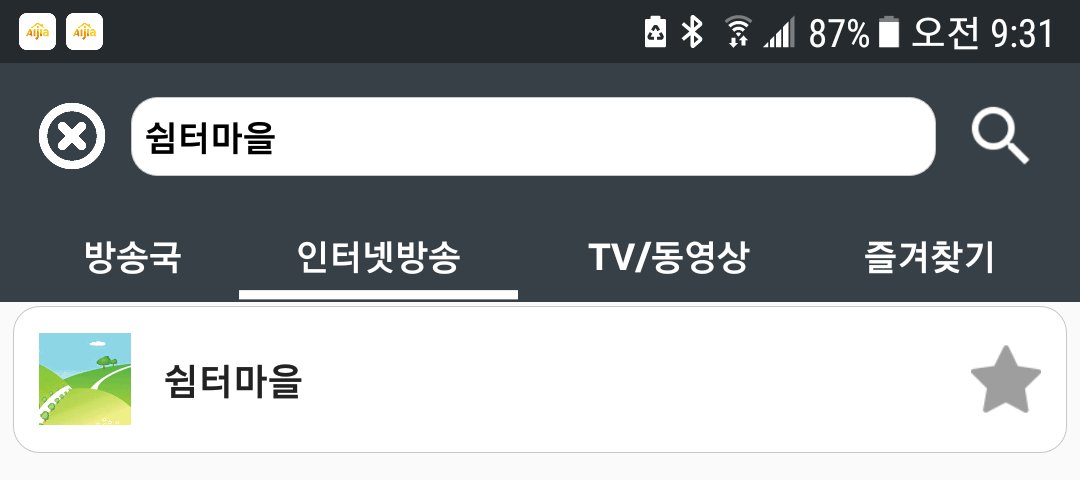This screenshot has height=480, width=1080.
Task: Clear the search text with the X icon
Action: click(x=72, y=136)
